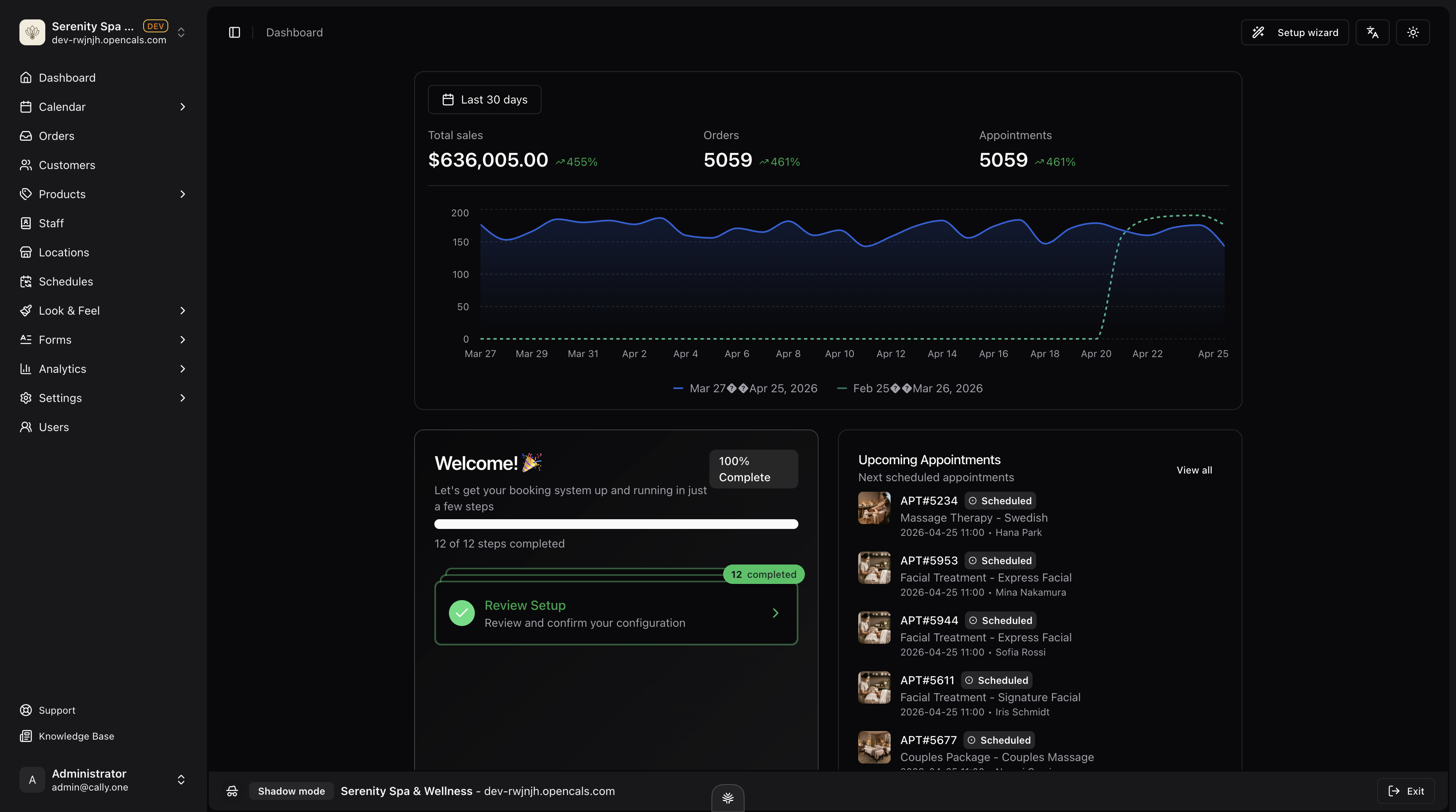Viewport: 1456px width, 812px height.
Task: Click View all upcoming appointments
Action: click(x=1194, y=469)
